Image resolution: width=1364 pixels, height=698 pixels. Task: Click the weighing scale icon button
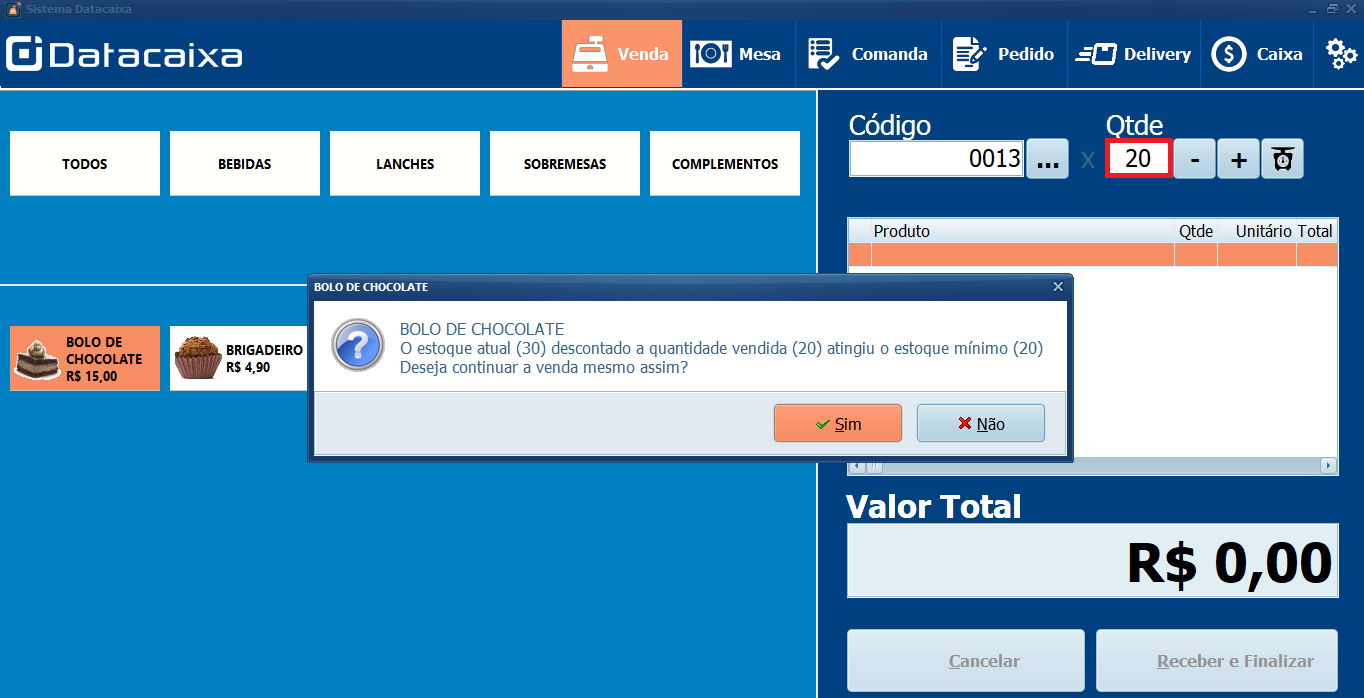tap(1282, 159)
